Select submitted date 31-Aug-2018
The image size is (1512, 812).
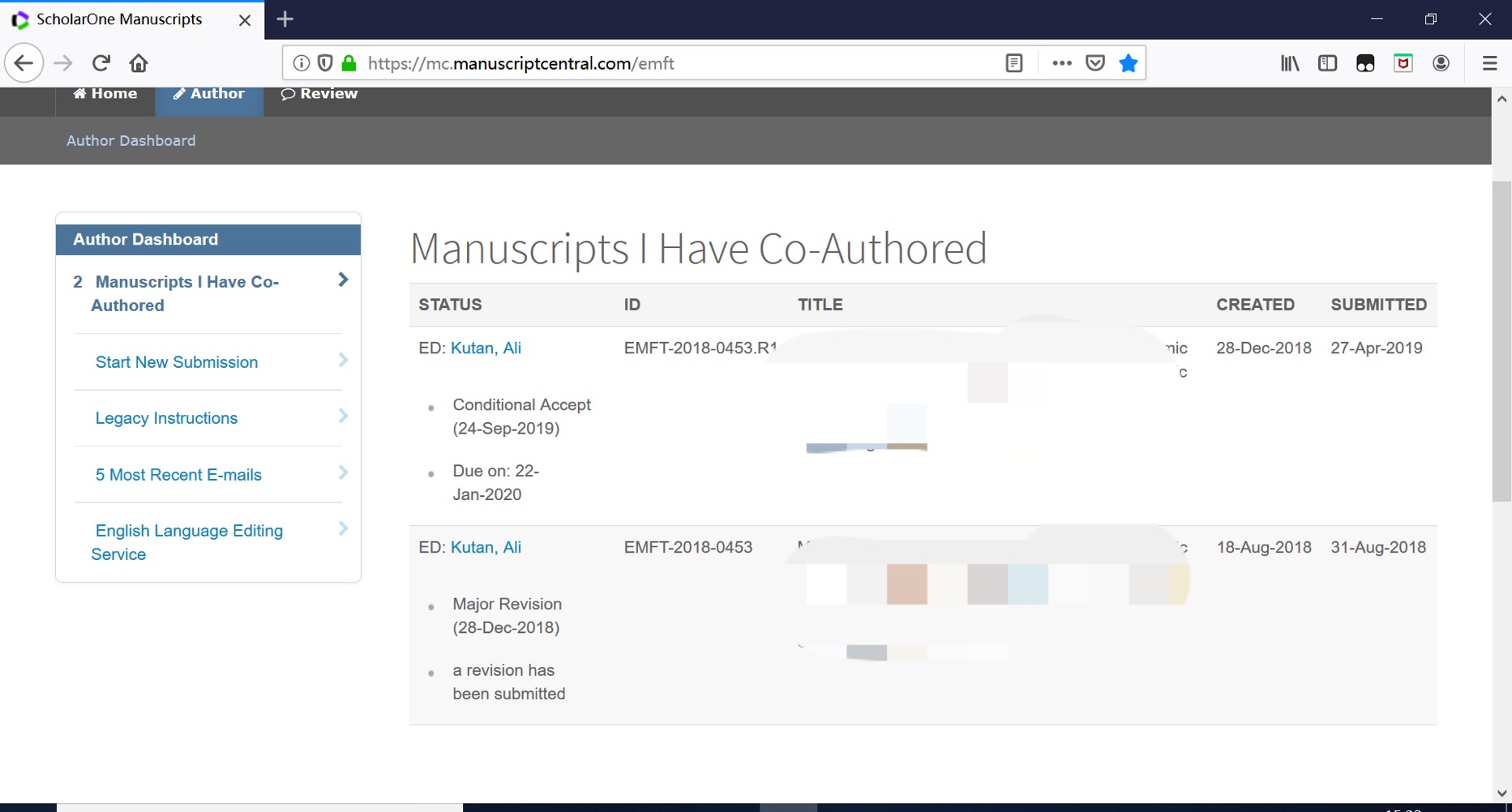click(x=1378, y=548)
